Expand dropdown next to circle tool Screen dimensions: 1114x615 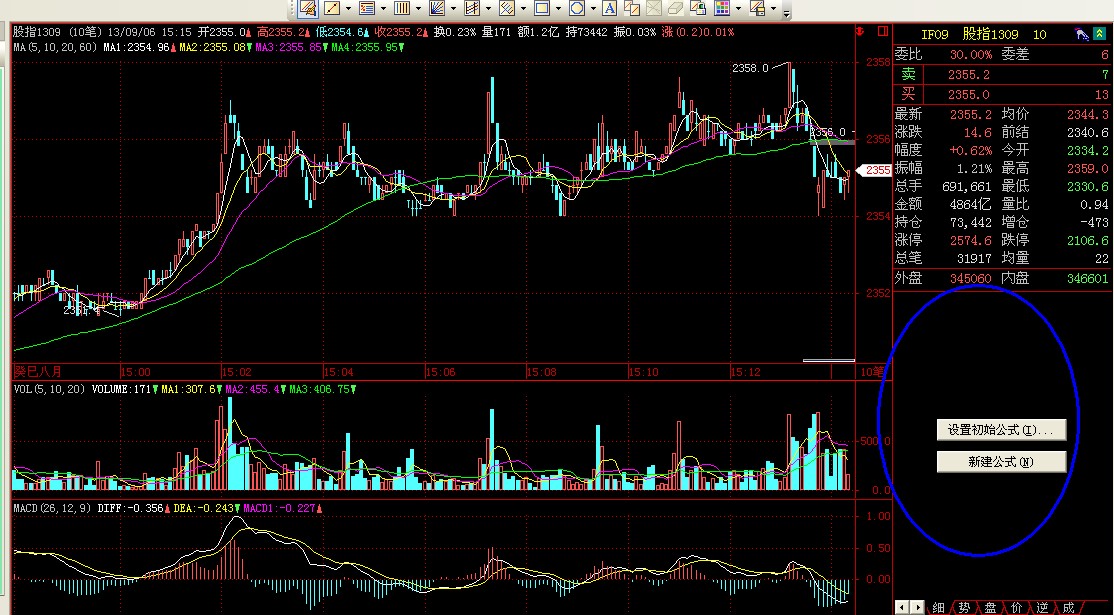(594, 9)
